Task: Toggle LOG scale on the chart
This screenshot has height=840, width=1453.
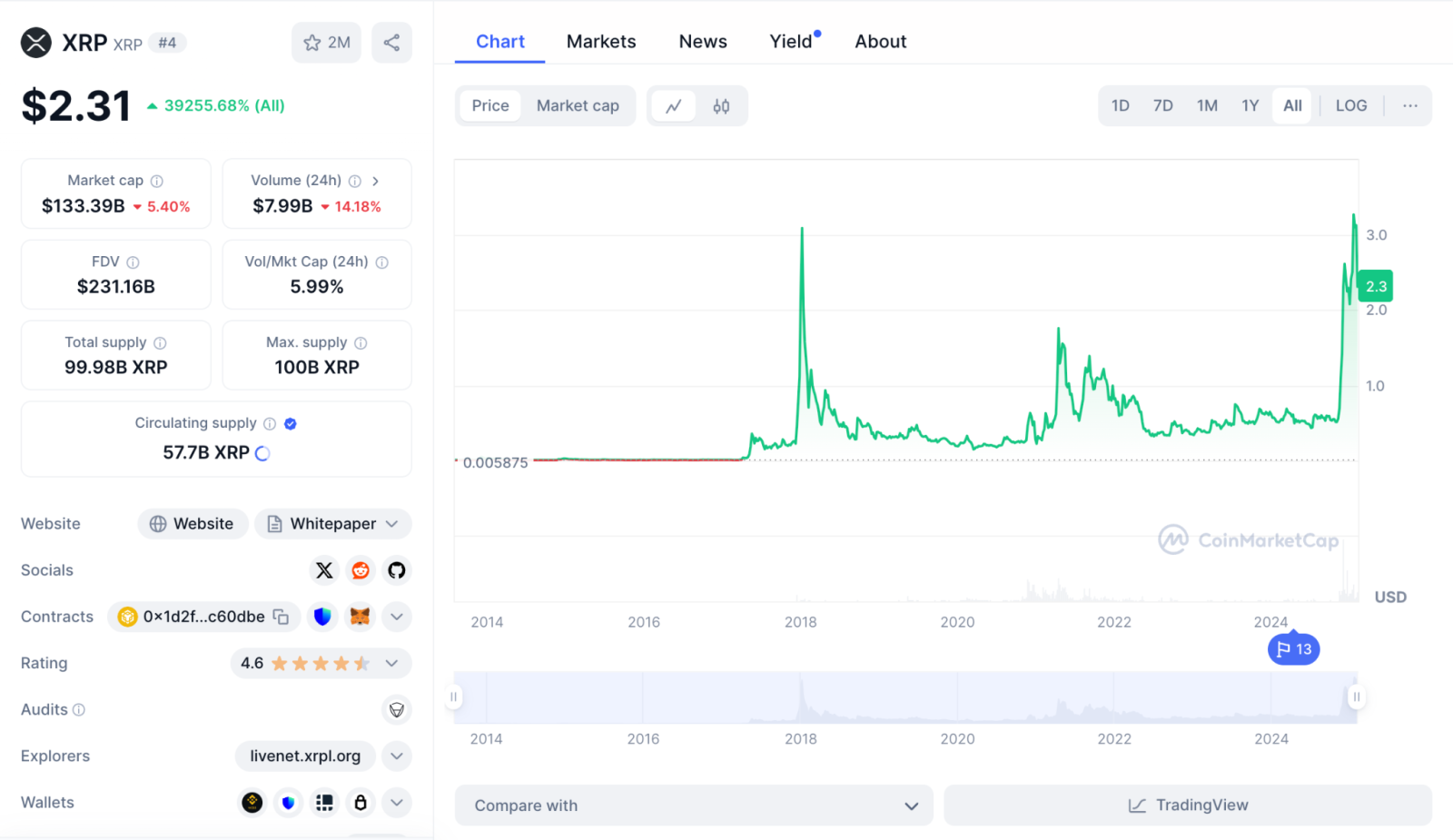Action: (1350, 106)
